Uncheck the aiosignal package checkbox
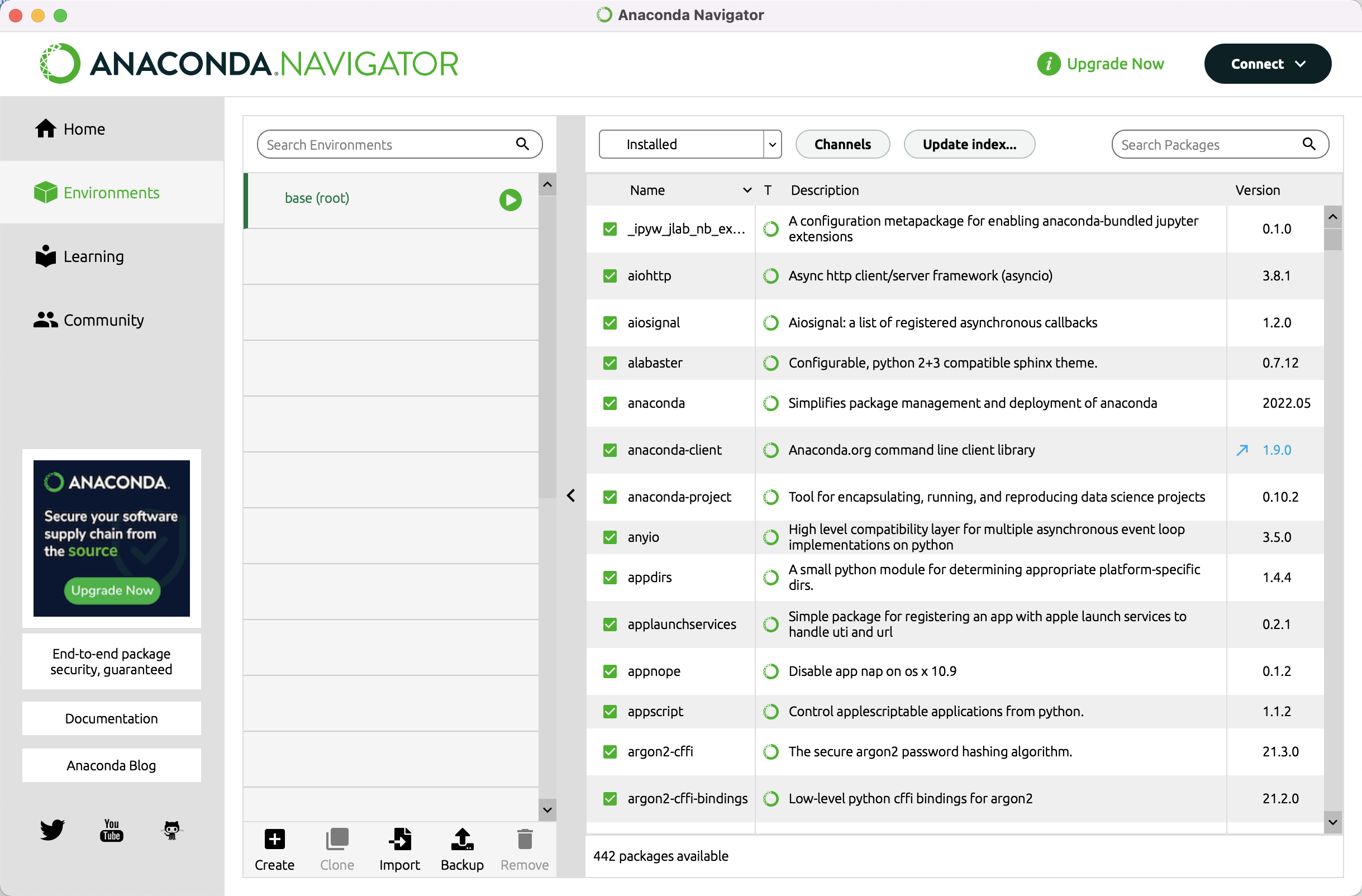This screenshot has height=896, width=1362. tap(610, 323)
